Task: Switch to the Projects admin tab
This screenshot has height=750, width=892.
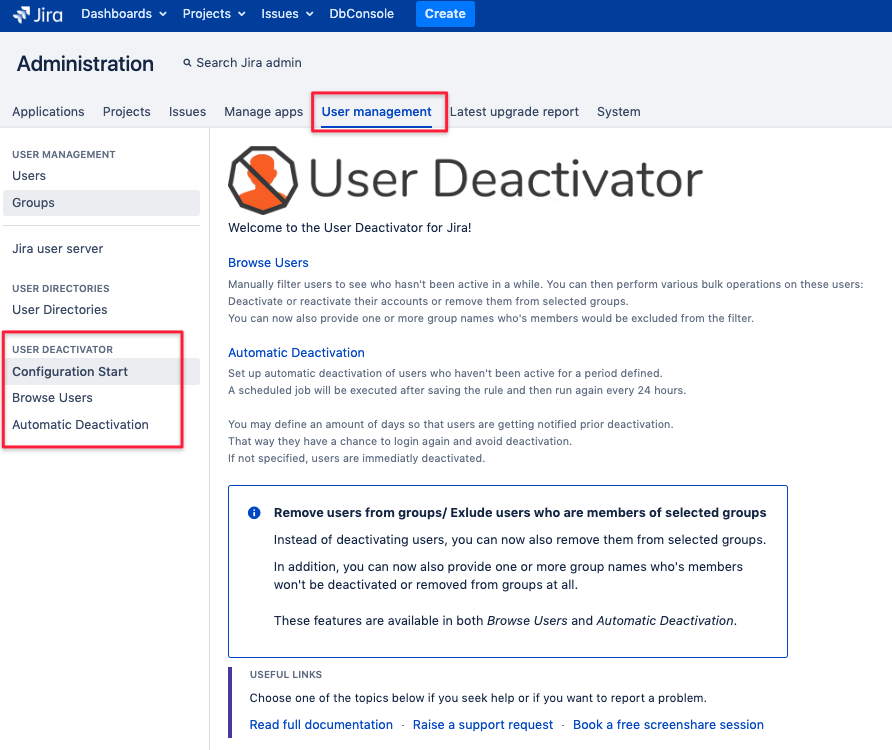Action: pyautogui.click(x=126, y=112)
